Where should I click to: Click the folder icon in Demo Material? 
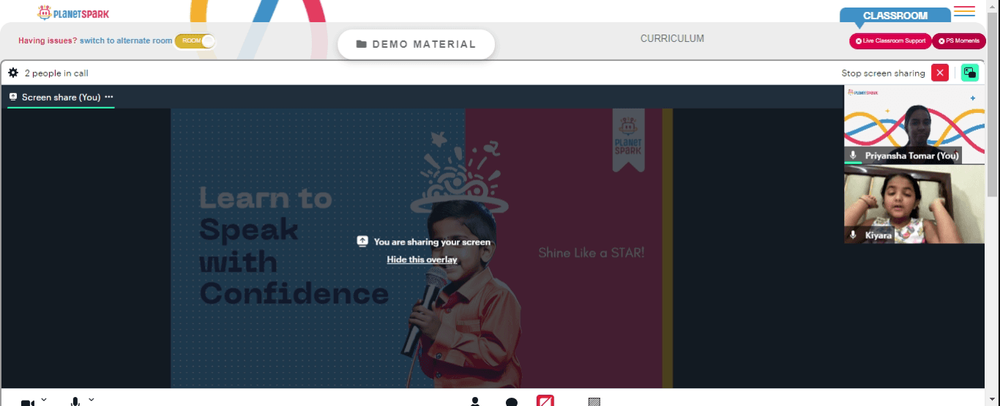tap(361, 44)
